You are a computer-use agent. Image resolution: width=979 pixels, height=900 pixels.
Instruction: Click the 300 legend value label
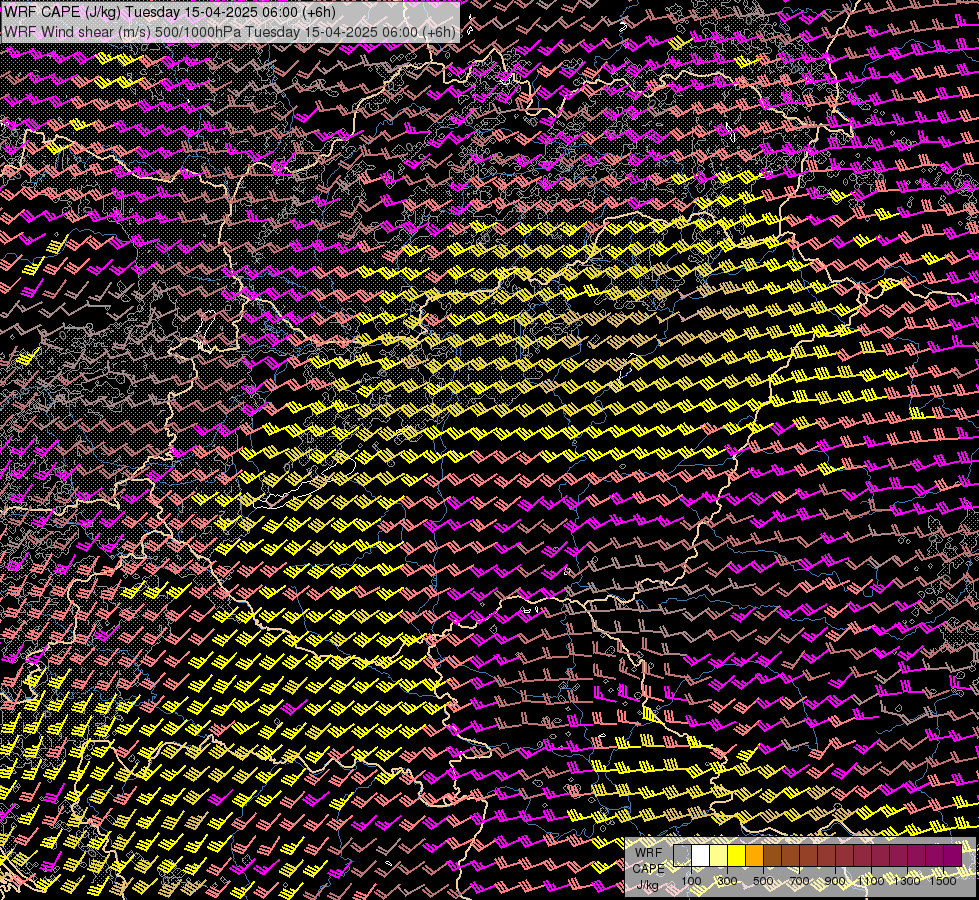click(727, 881)
